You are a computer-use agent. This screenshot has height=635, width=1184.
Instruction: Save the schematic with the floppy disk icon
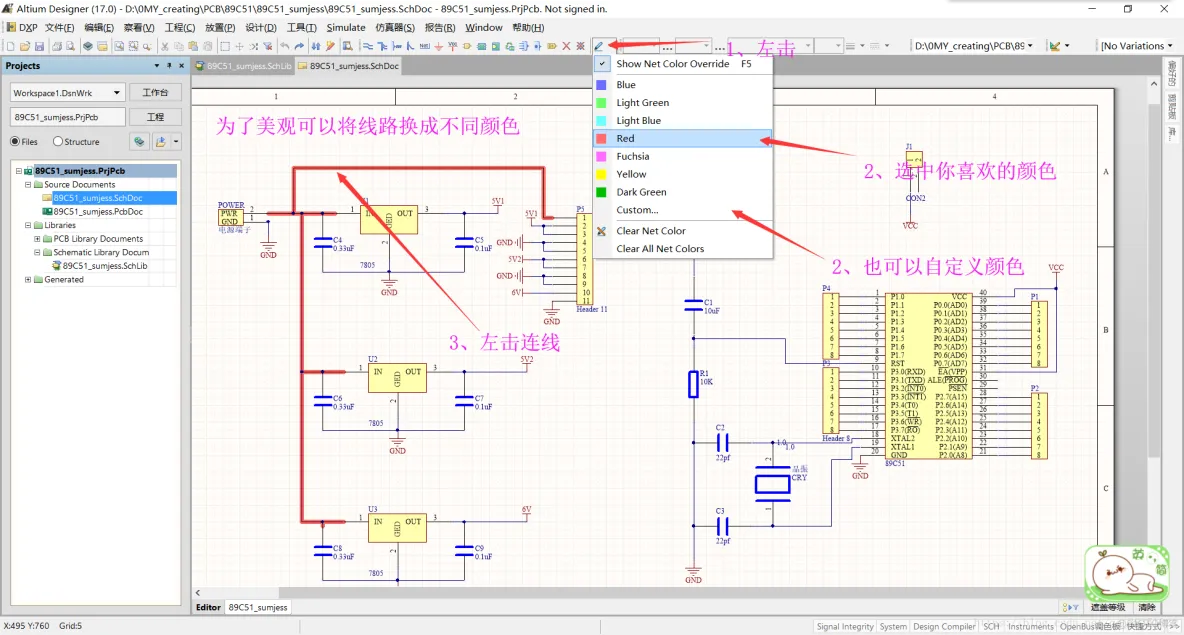coord(39,46)
